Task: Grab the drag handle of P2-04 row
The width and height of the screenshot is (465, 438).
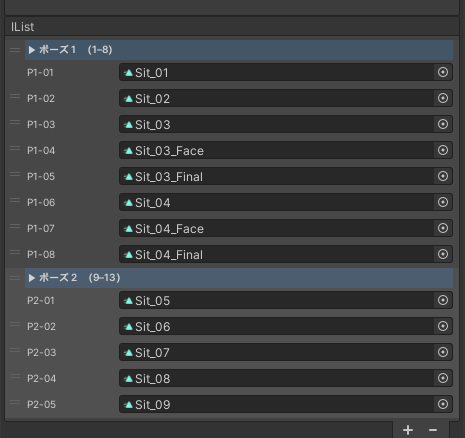Action: [15, 376]
